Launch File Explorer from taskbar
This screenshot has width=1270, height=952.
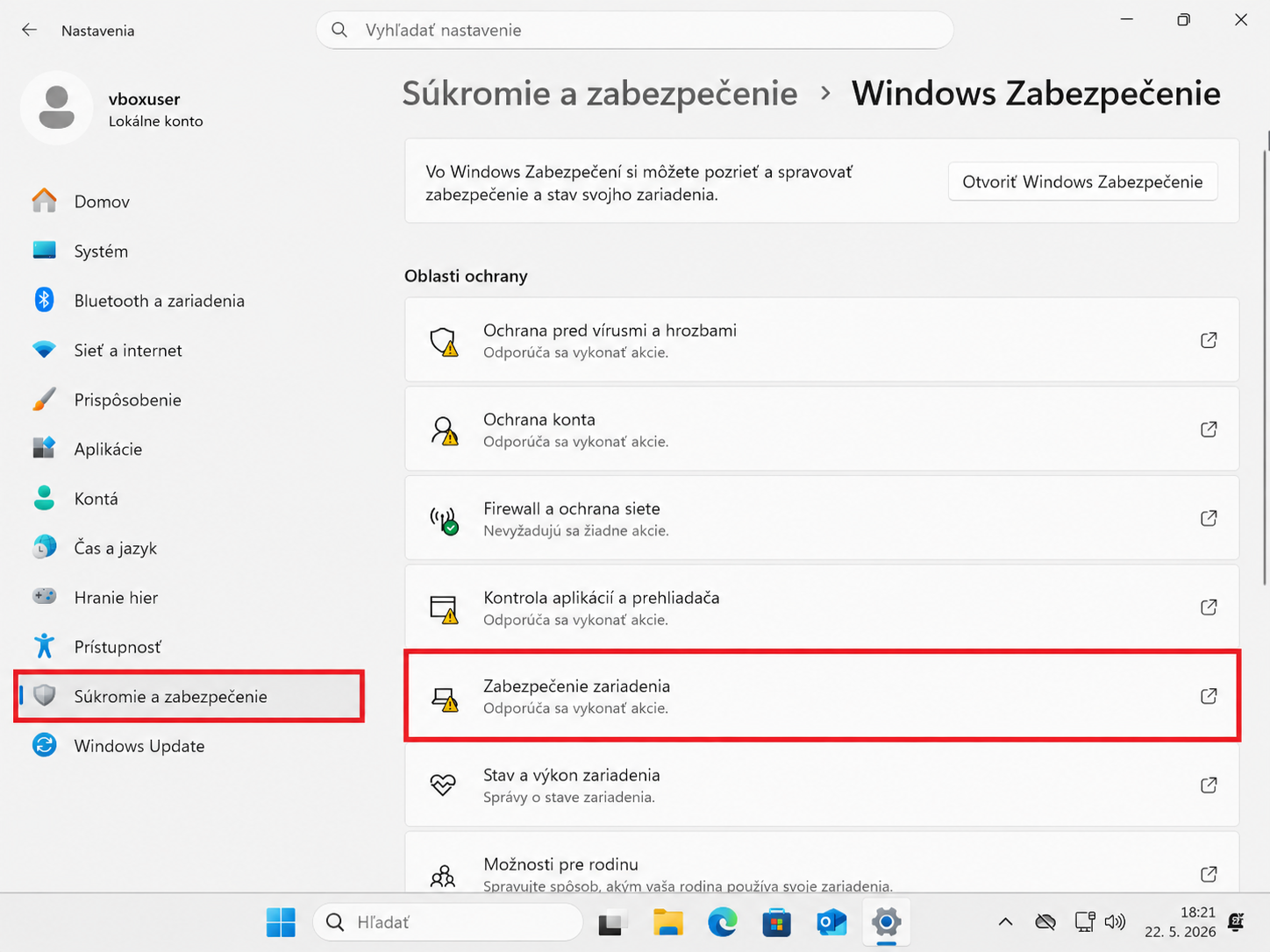point(667,922)
